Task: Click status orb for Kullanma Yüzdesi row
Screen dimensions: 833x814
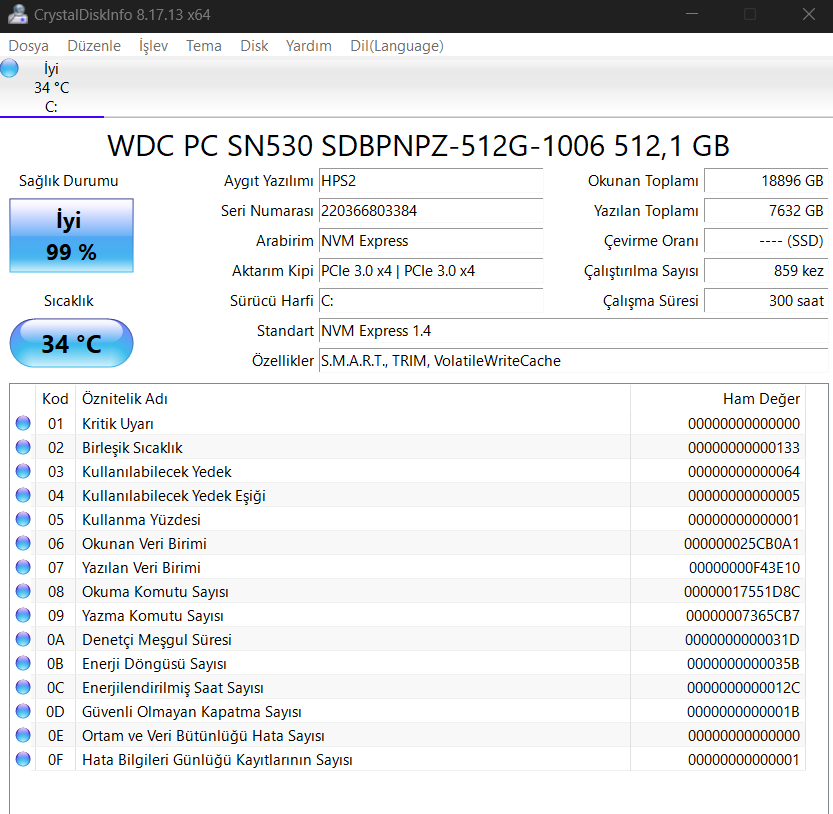Action: (23, 519)
